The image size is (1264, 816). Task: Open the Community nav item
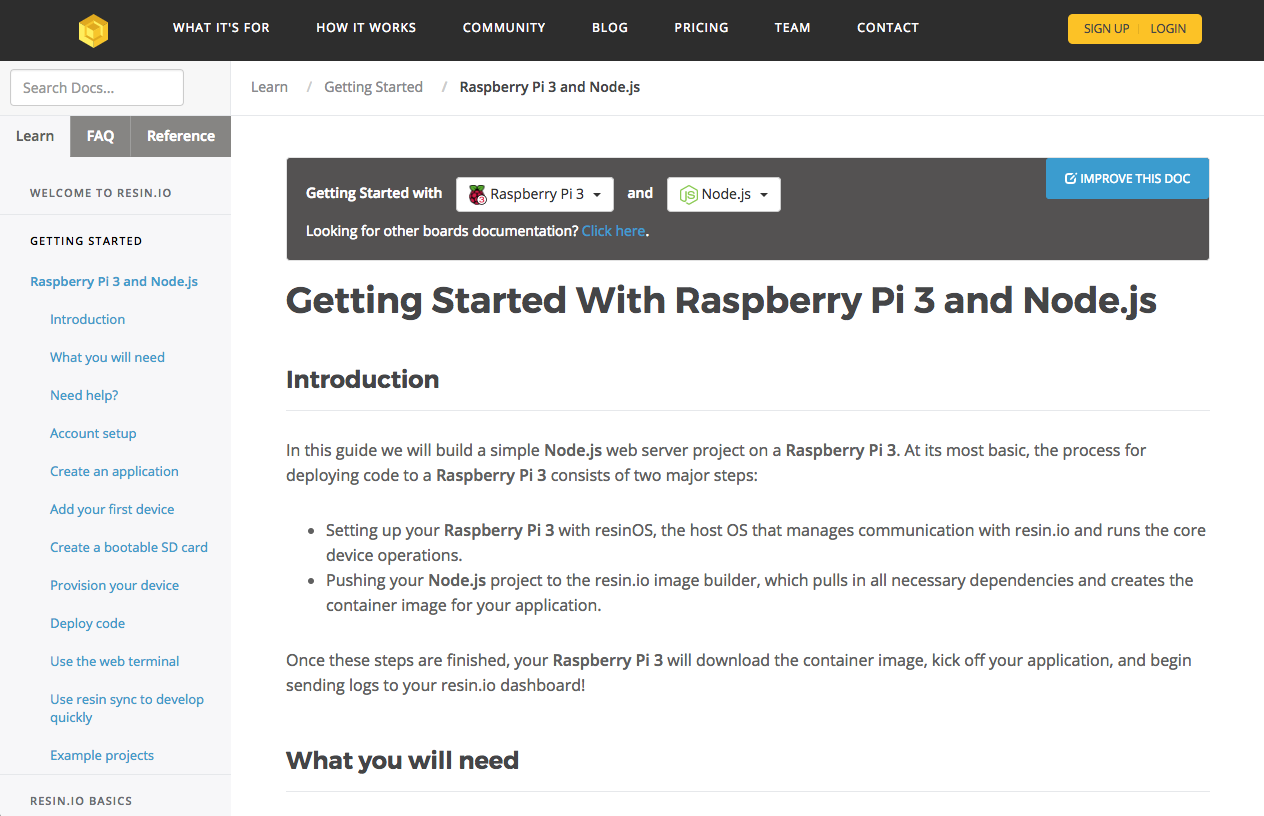[x=504, y=28]
